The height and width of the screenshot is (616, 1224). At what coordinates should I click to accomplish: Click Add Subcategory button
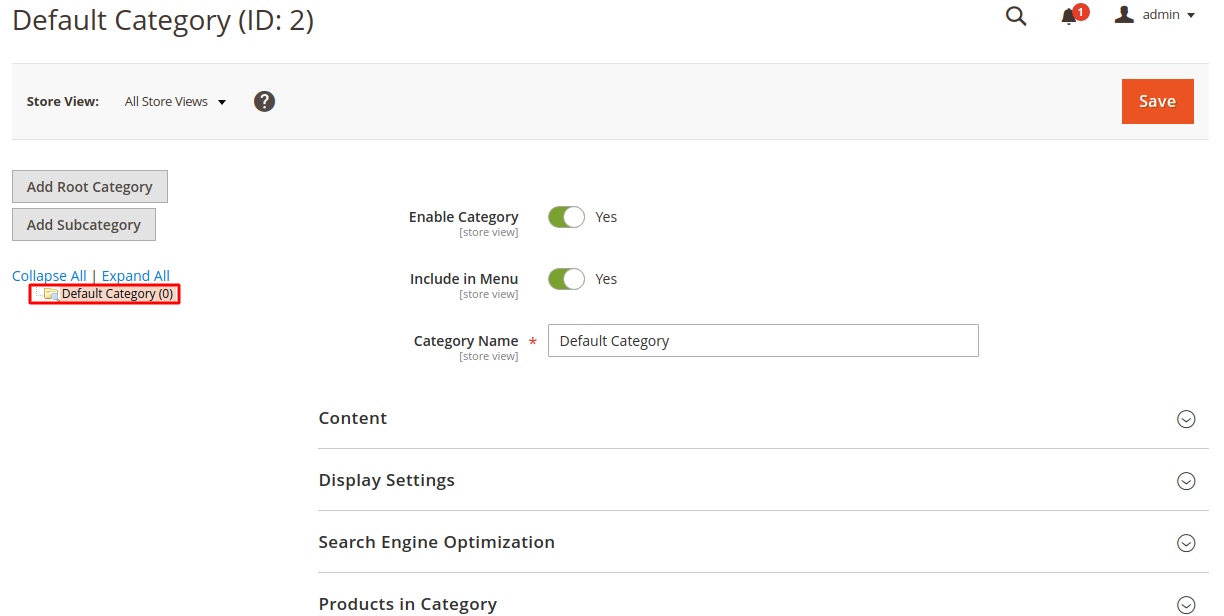tap(84, 225)
